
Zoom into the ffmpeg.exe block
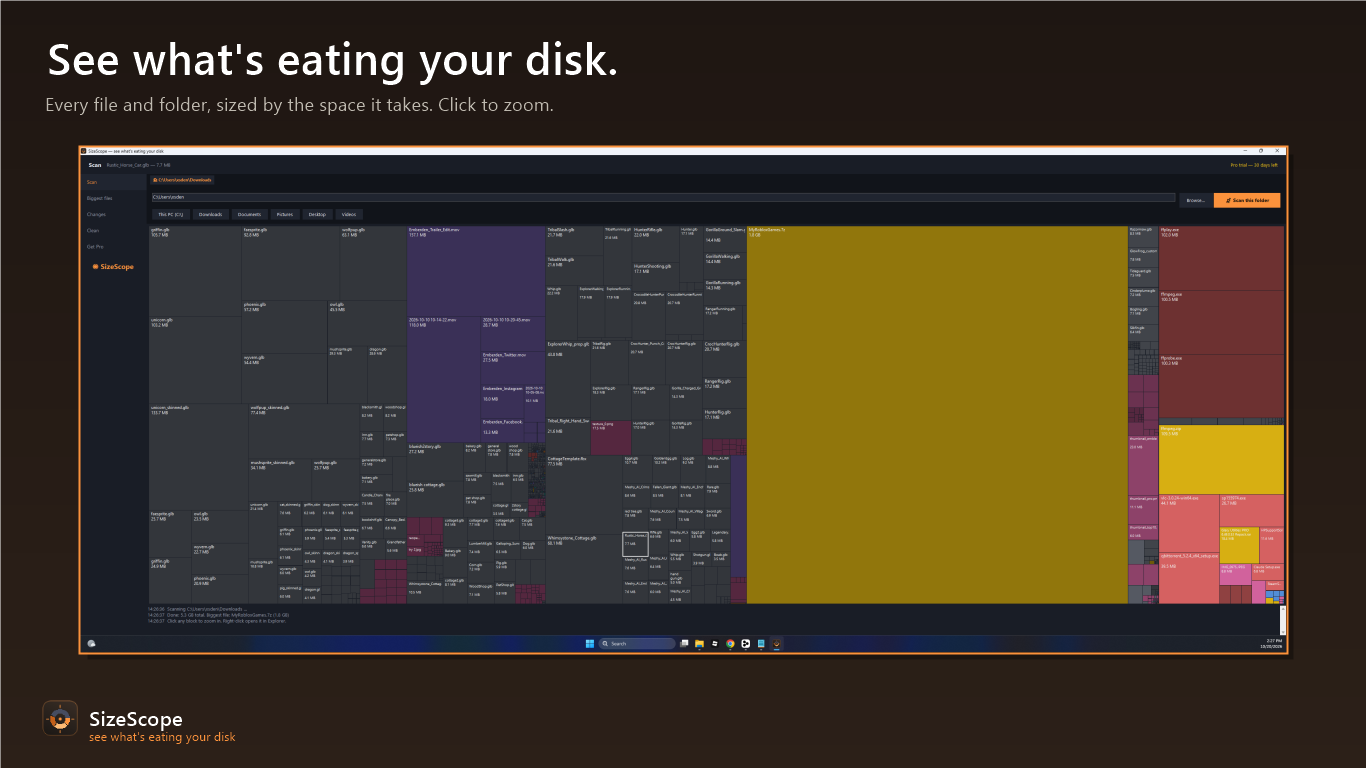(x=1221, y=321)
